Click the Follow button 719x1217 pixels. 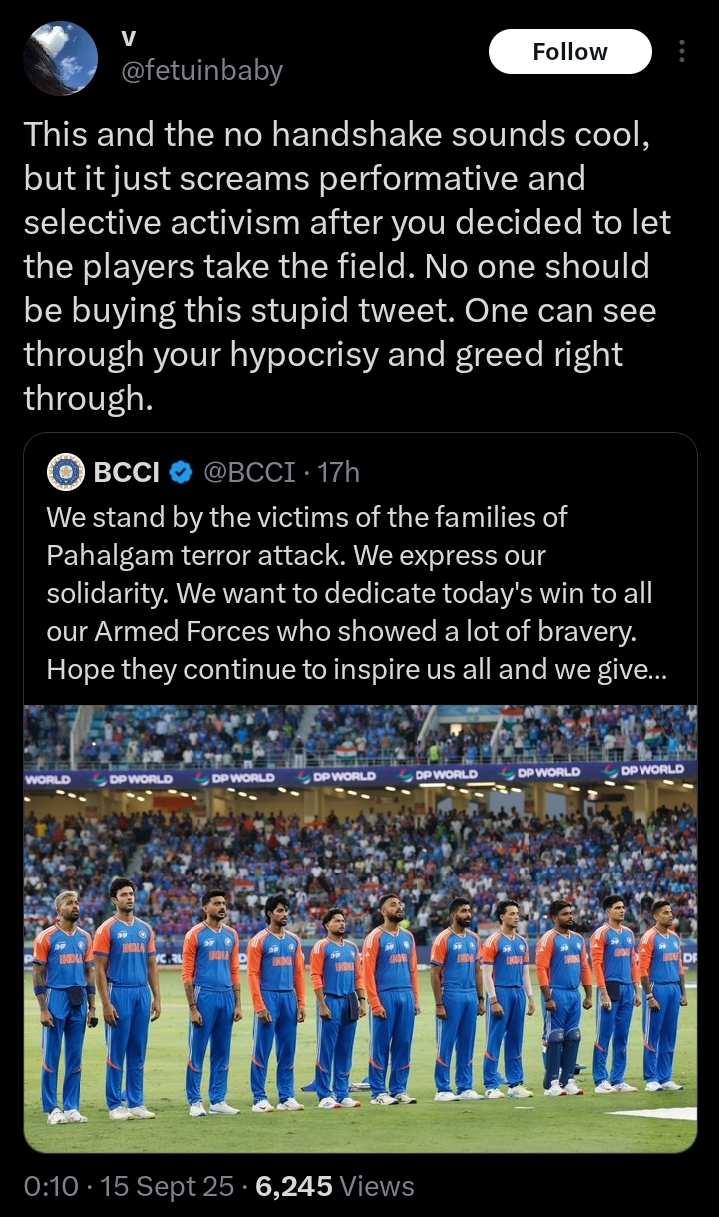pyautogui.click(x=569, y=52)
